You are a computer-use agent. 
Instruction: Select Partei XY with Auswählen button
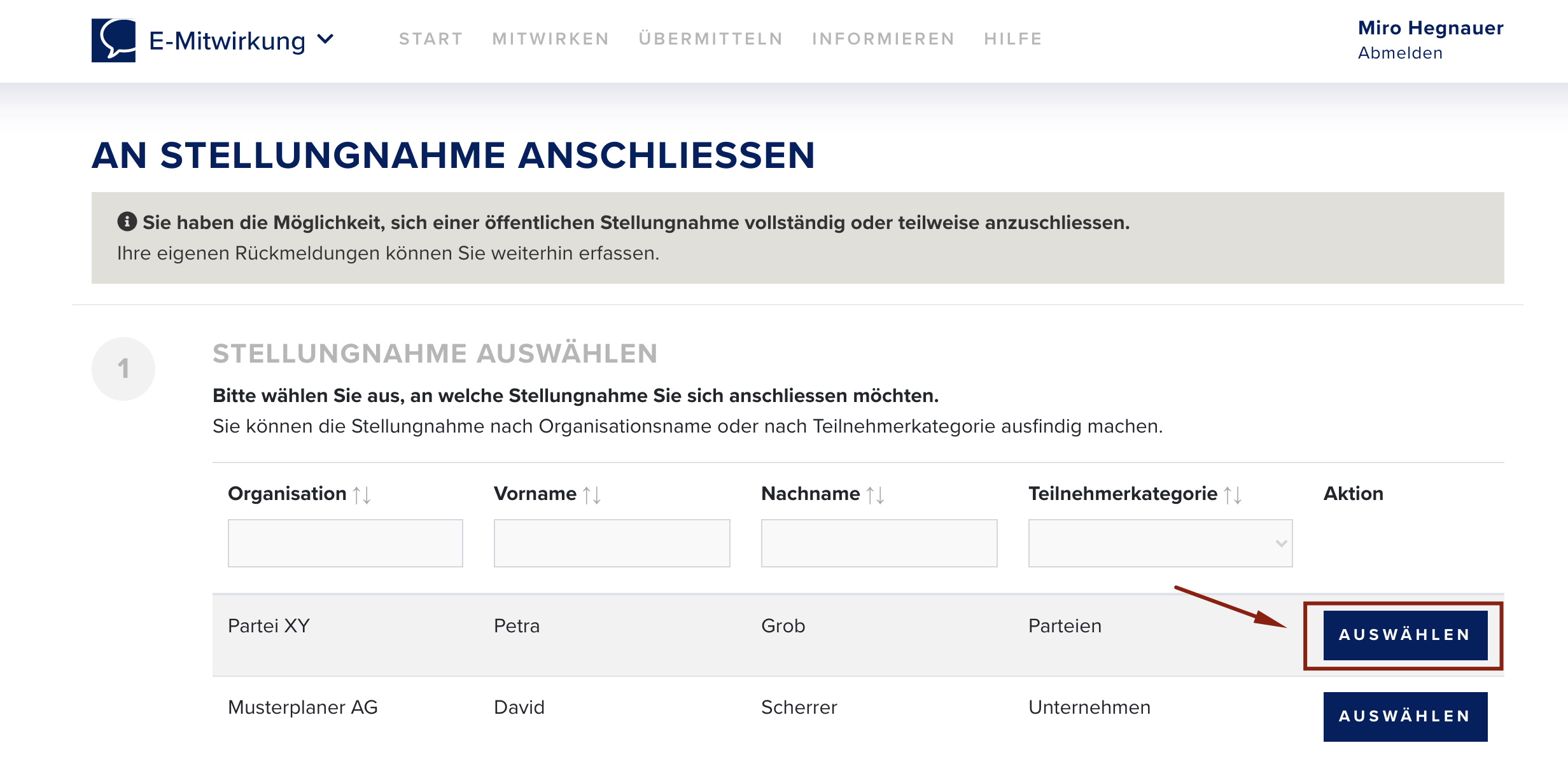click(1405, 635)
